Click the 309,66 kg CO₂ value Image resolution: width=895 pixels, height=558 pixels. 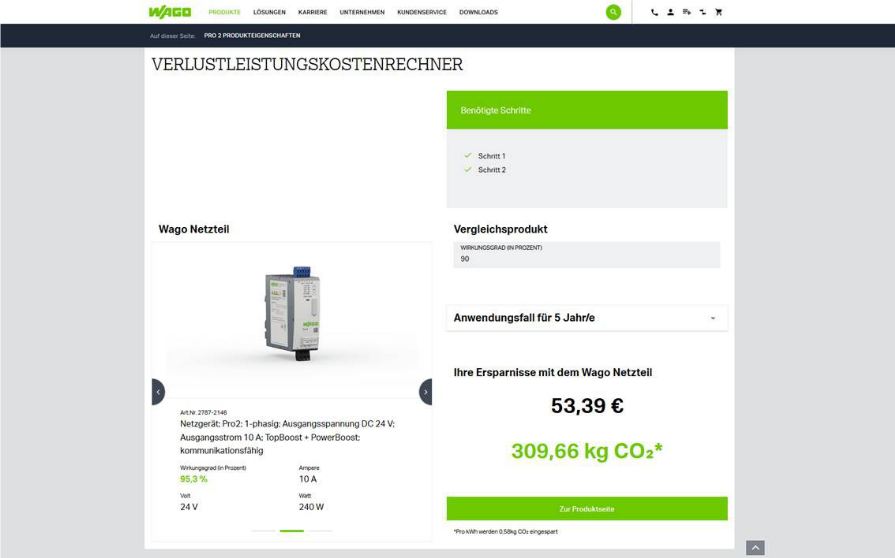587,451
